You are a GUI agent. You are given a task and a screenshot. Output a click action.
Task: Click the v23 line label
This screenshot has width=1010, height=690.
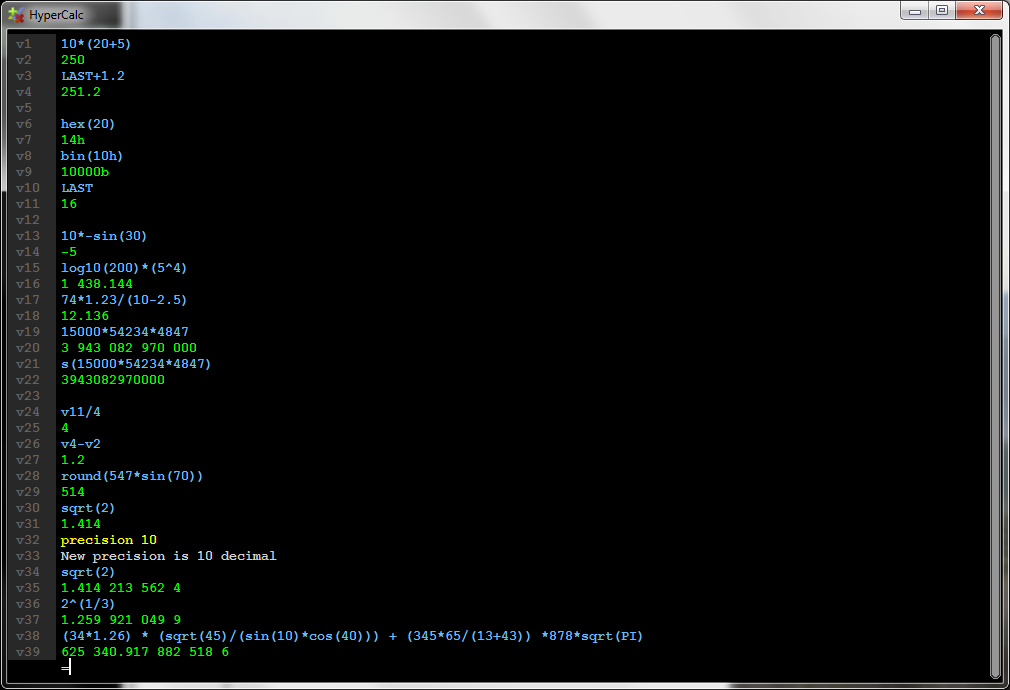tap(28, 396)
